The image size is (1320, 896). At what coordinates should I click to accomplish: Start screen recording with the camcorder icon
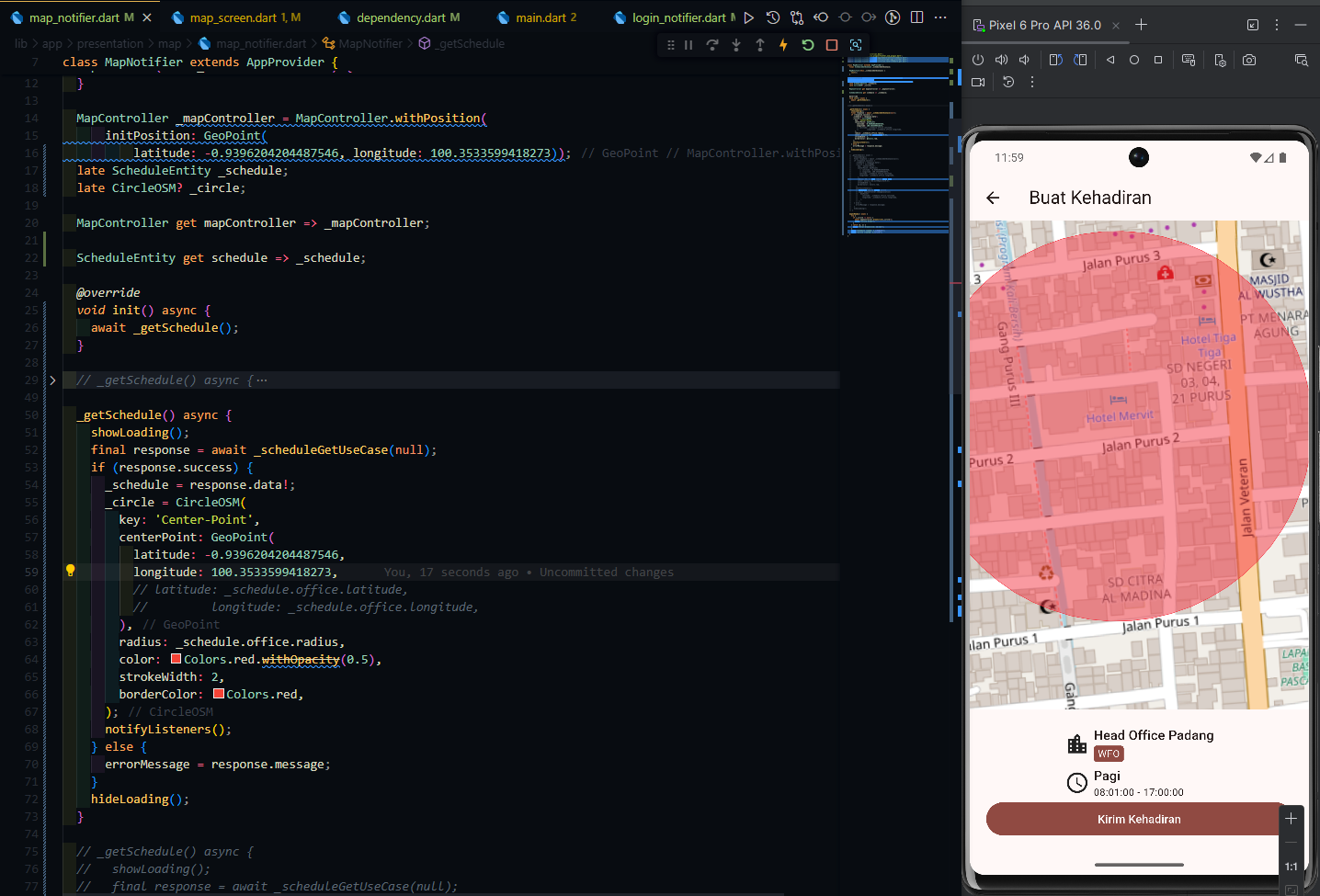click(978, 82)
